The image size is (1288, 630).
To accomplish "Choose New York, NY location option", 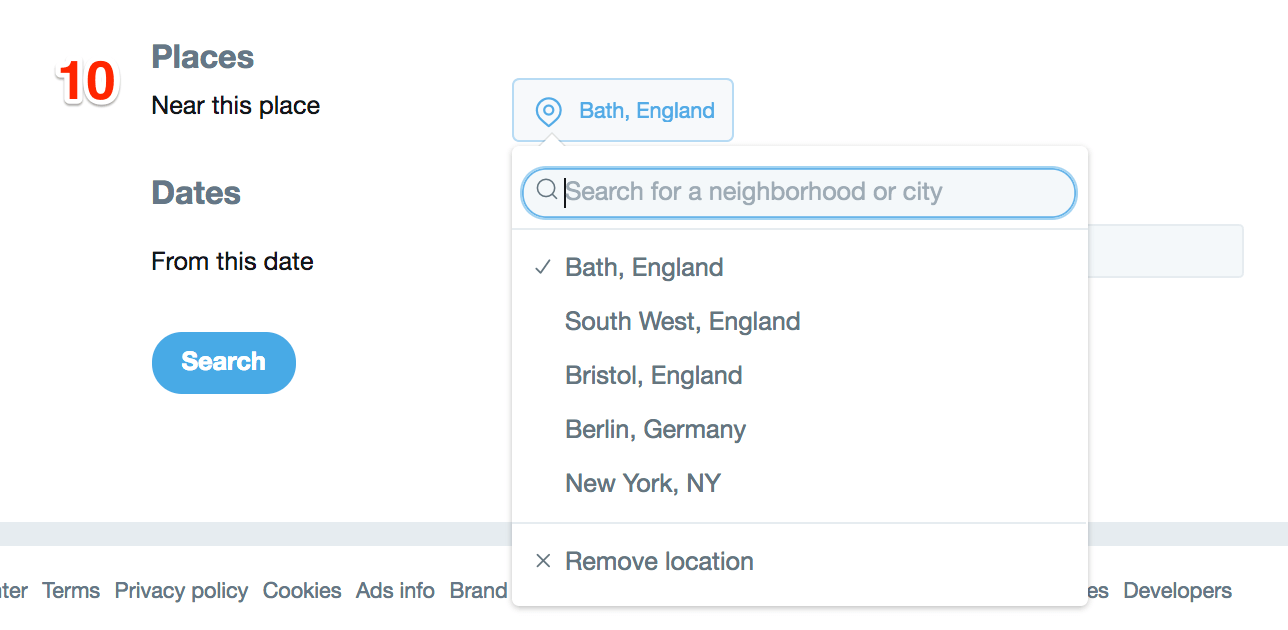I will pyautogui.click(x=642, y=483).
